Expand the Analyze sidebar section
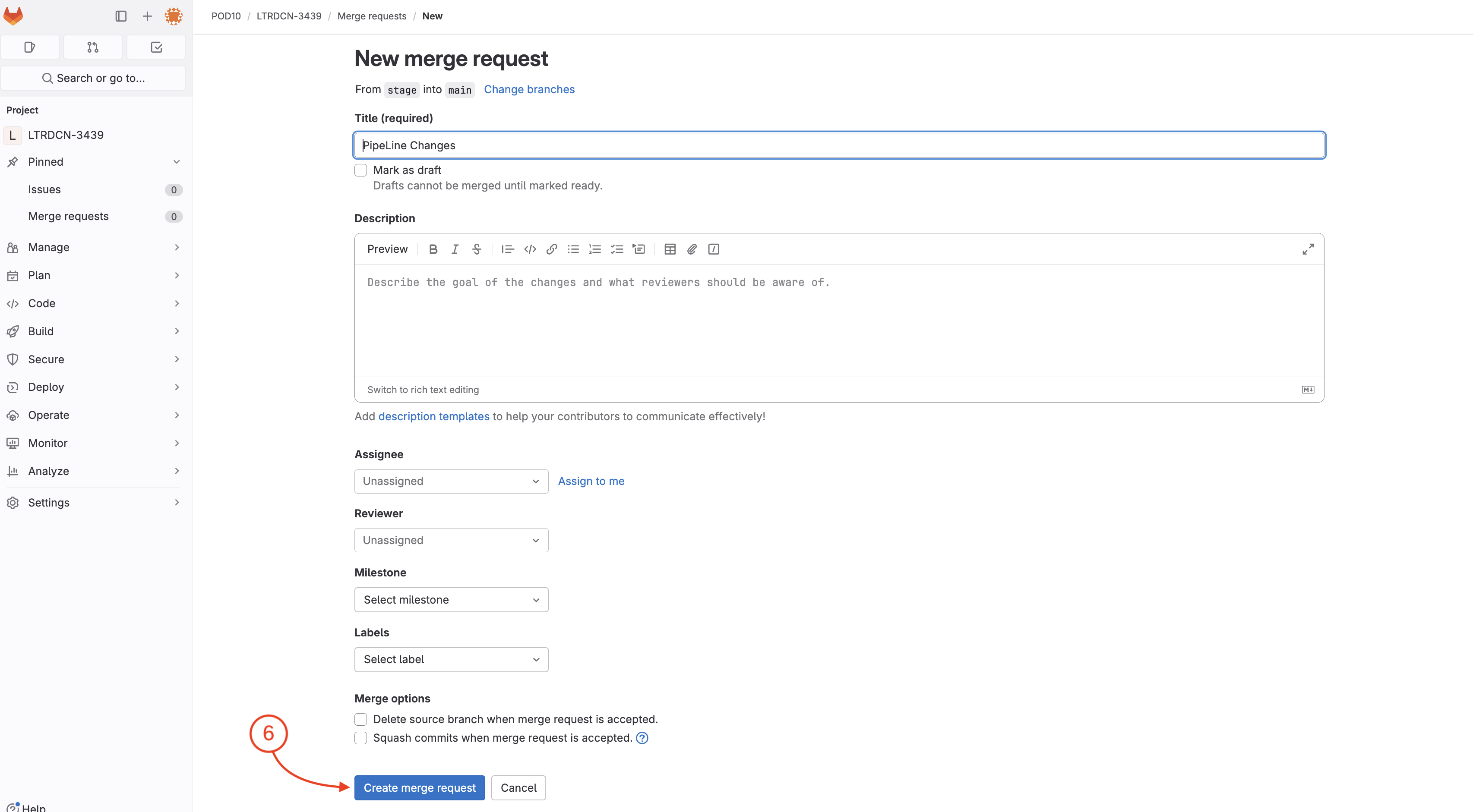1473x812 pixels. point(95,471)
